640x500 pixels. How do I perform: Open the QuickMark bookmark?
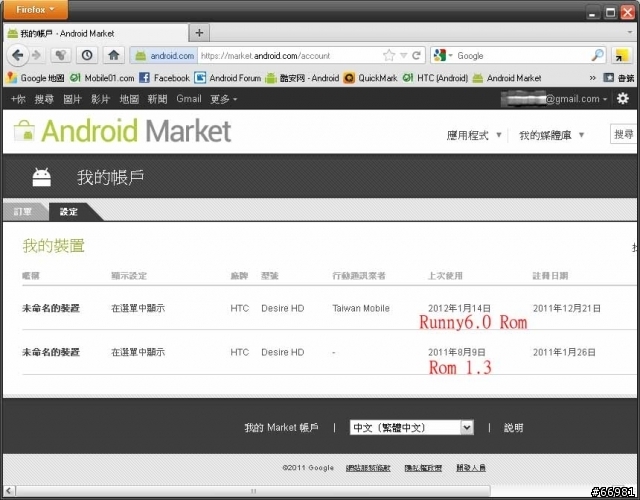tap(370, 78)
